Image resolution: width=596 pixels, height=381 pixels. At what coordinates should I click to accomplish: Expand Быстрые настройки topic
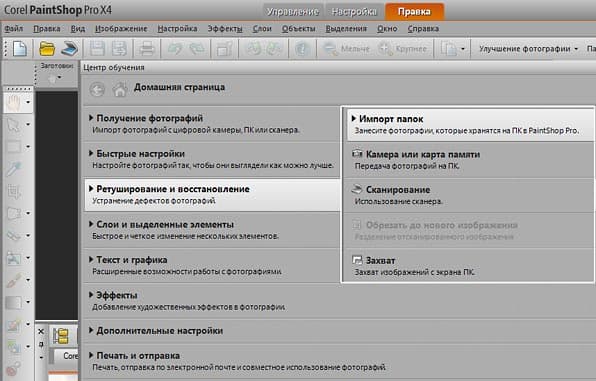point(212,159)
